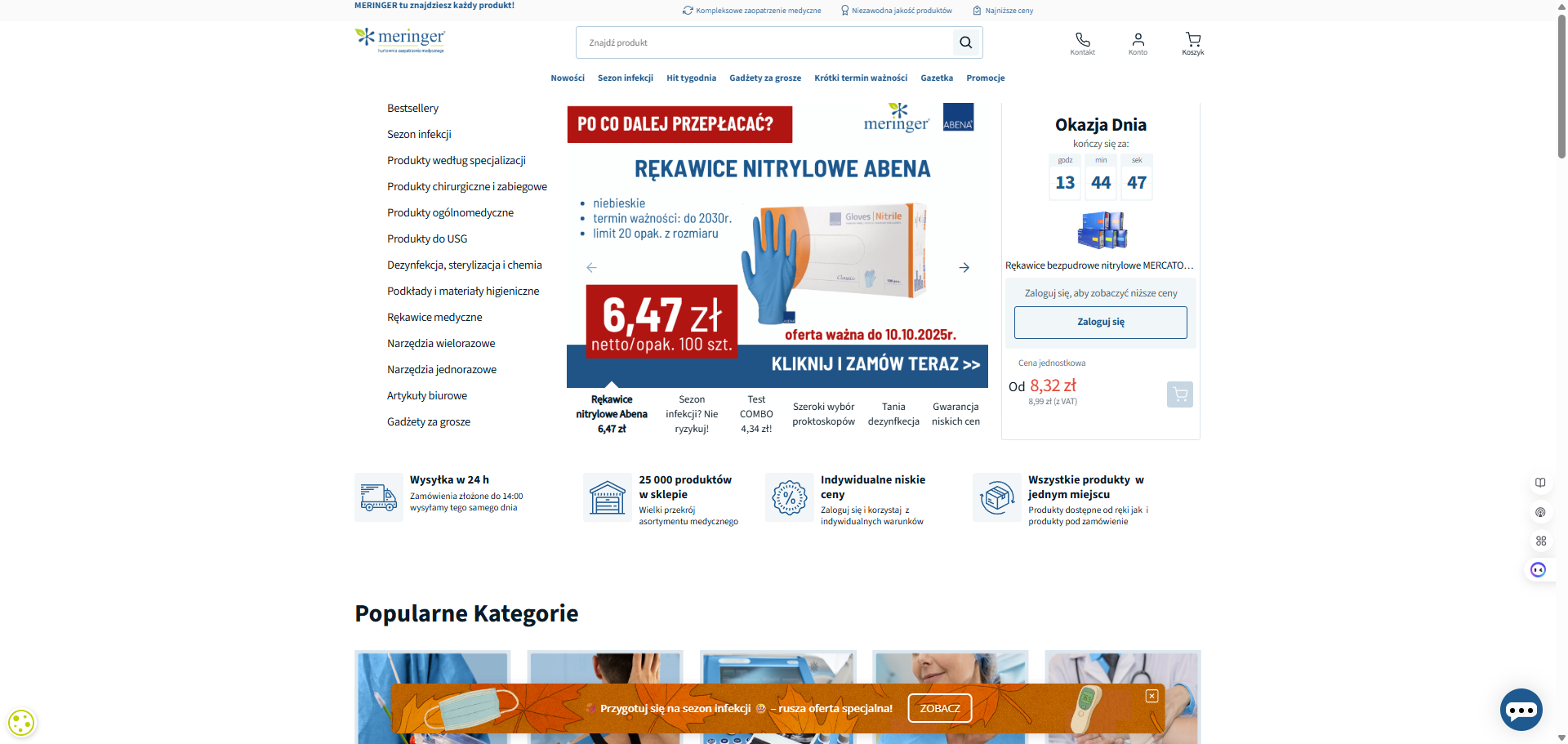Open the Hit tygodnia menu item
Image resolution: width=1568 pixels, height=744 pixels.
click(x=691, y=78)
